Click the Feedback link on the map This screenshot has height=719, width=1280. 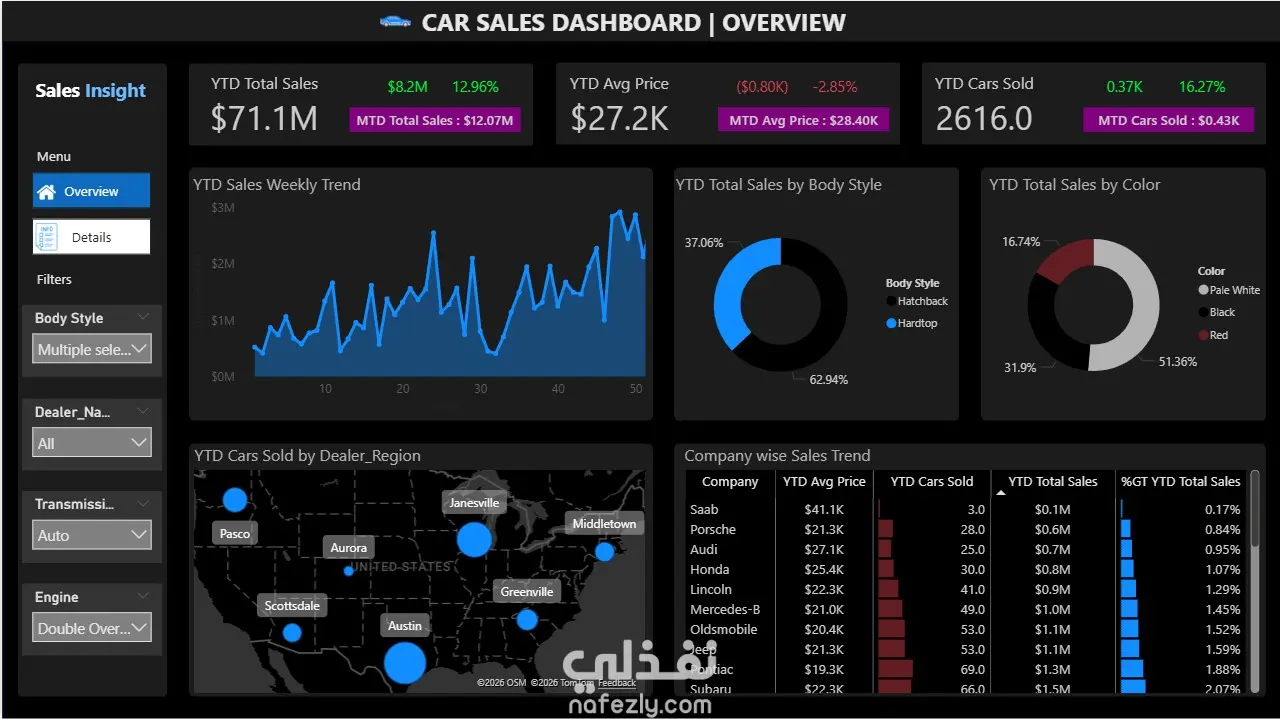(x=617, y=683)
